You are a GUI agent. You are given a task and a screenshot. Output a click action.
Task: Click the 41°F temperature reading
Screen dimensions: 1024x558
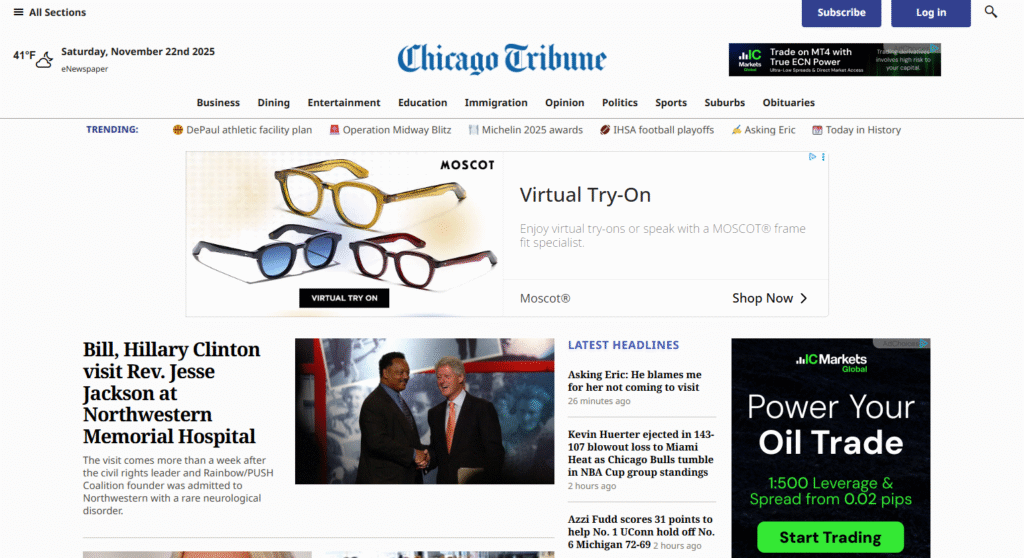tap(24, 56)
